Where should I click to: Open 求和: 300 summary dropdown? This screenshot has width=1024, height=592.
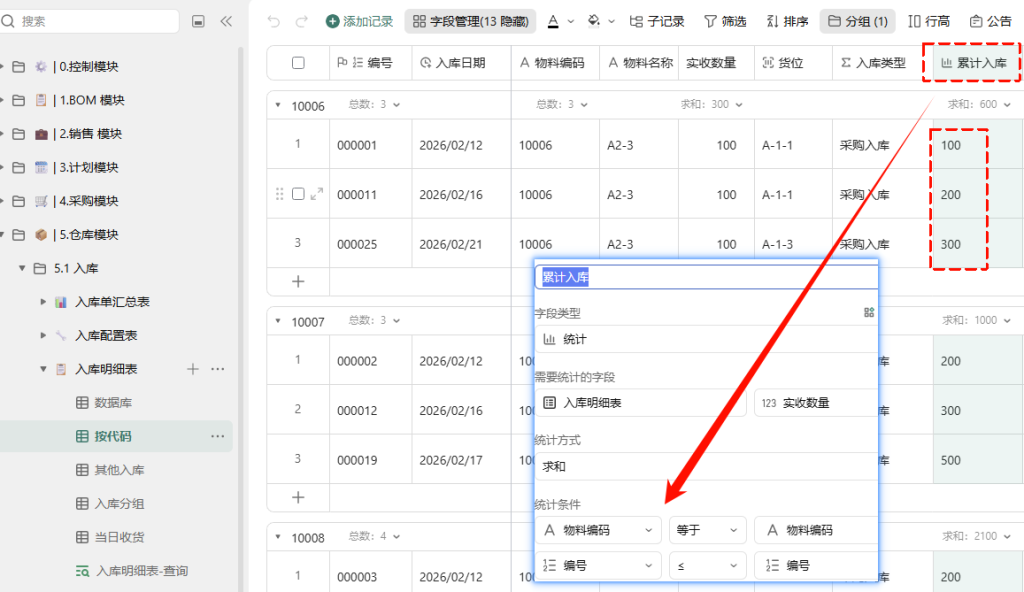click(x=711, y=105)
